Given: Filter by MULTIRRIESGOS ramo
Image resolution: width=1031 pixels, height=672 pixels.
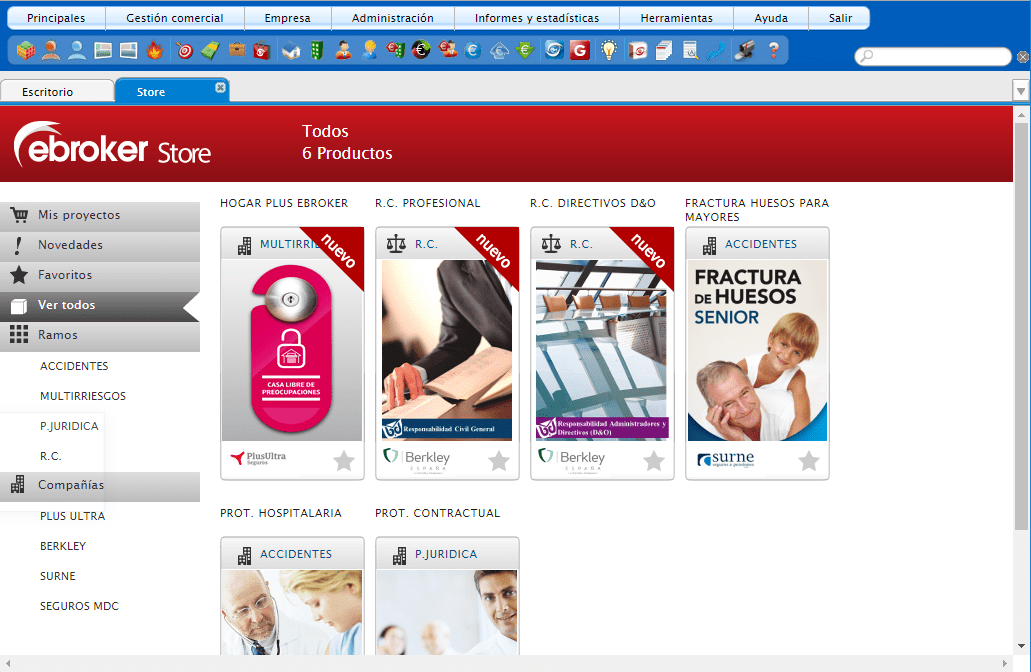Looking at the screenshot, I should (x=83, y=396).
